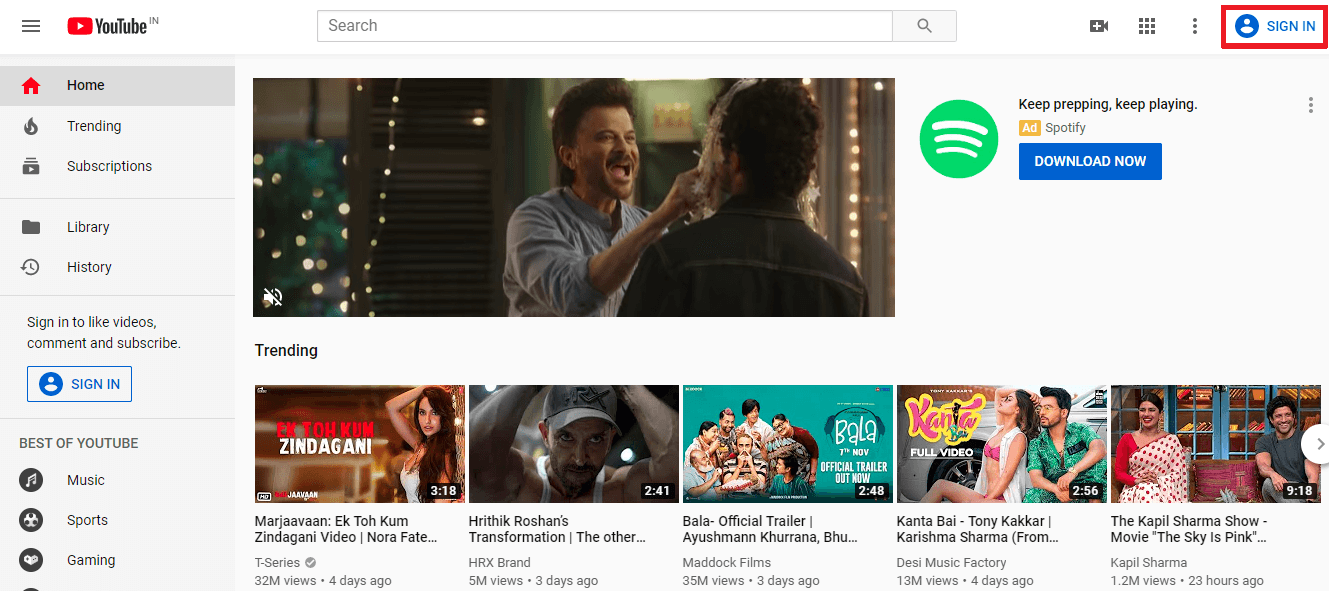This screenshot has height=591, width=1329.
Task: Click the Library folder icon
Action: pyautogui.click(x=31, y=227)
